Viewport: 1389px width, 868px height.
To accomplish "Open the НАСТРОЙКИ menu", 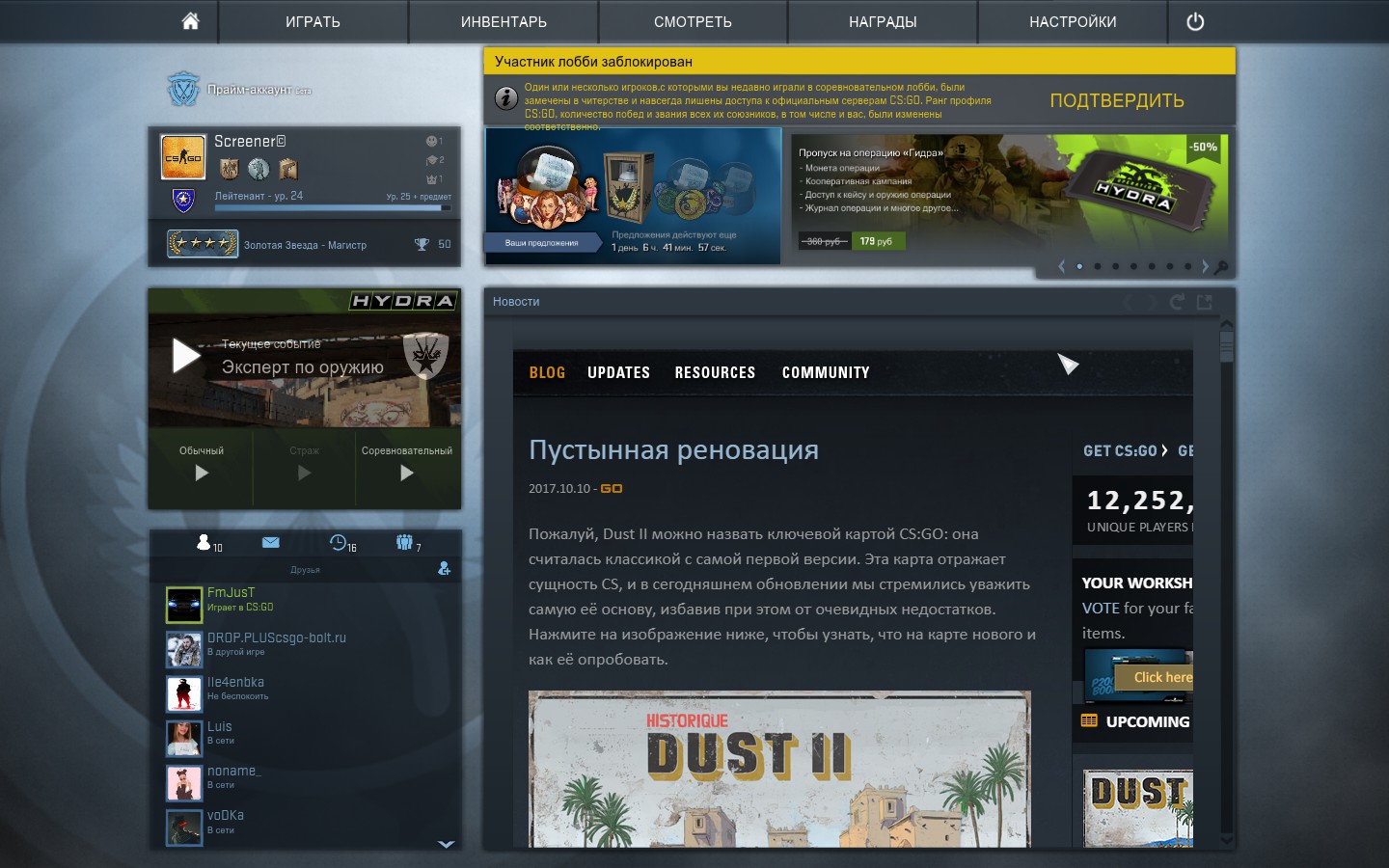I will click(1073, 21).
